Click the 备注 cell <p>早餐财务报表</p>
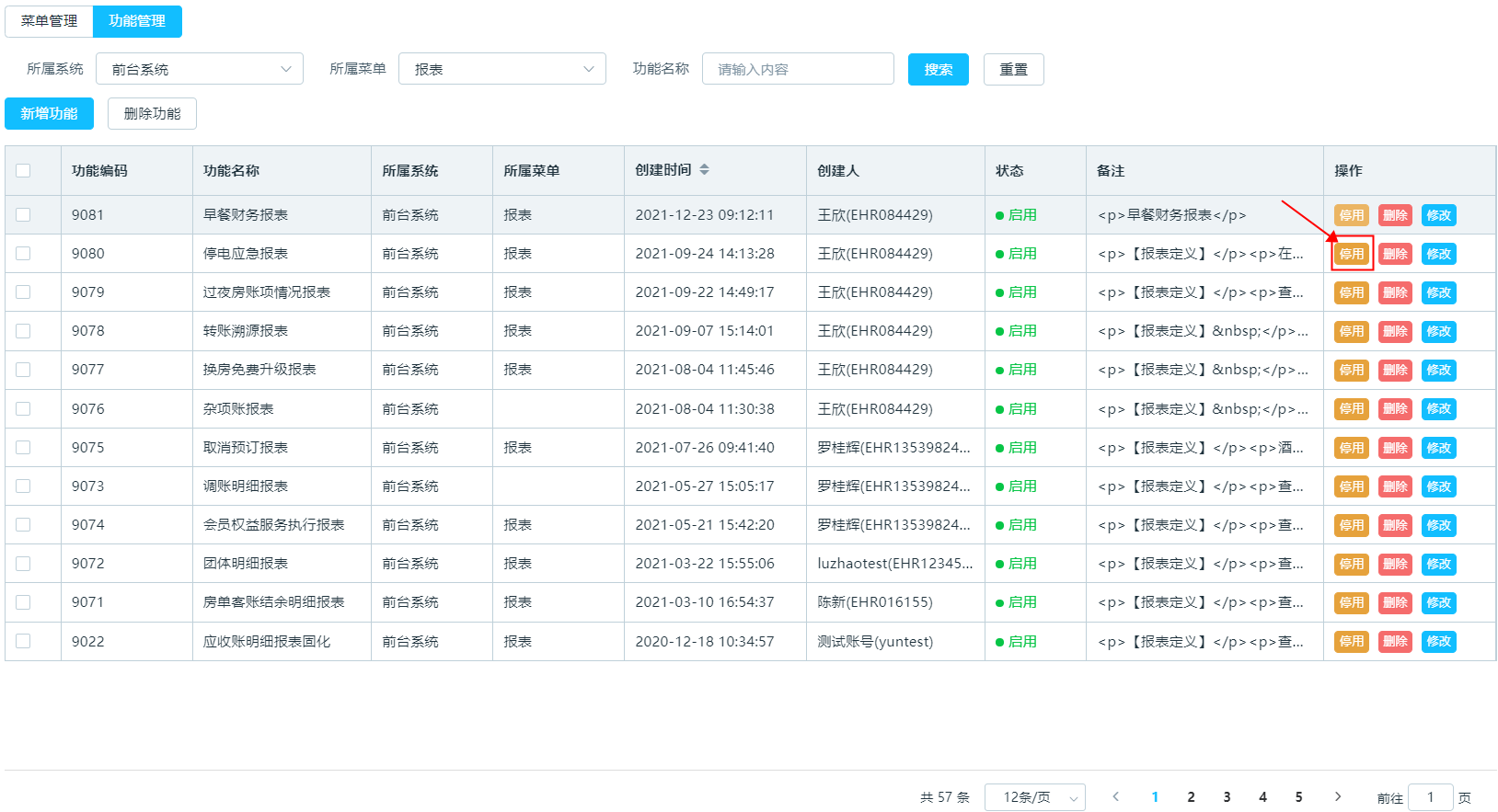 click(x=1171, y=214)
